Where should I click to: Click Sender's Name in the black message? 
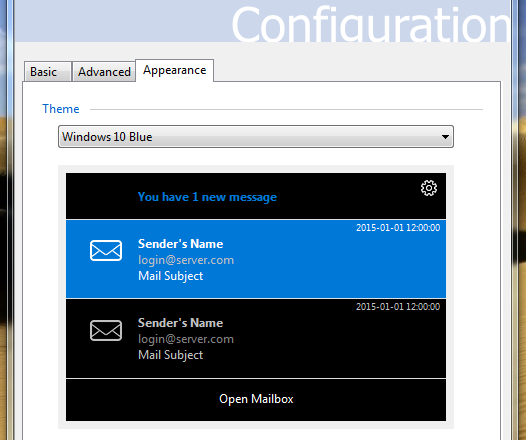pos(180,323)
